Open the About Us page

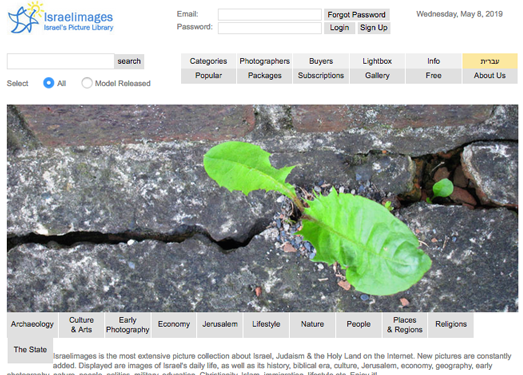point(490,76)
